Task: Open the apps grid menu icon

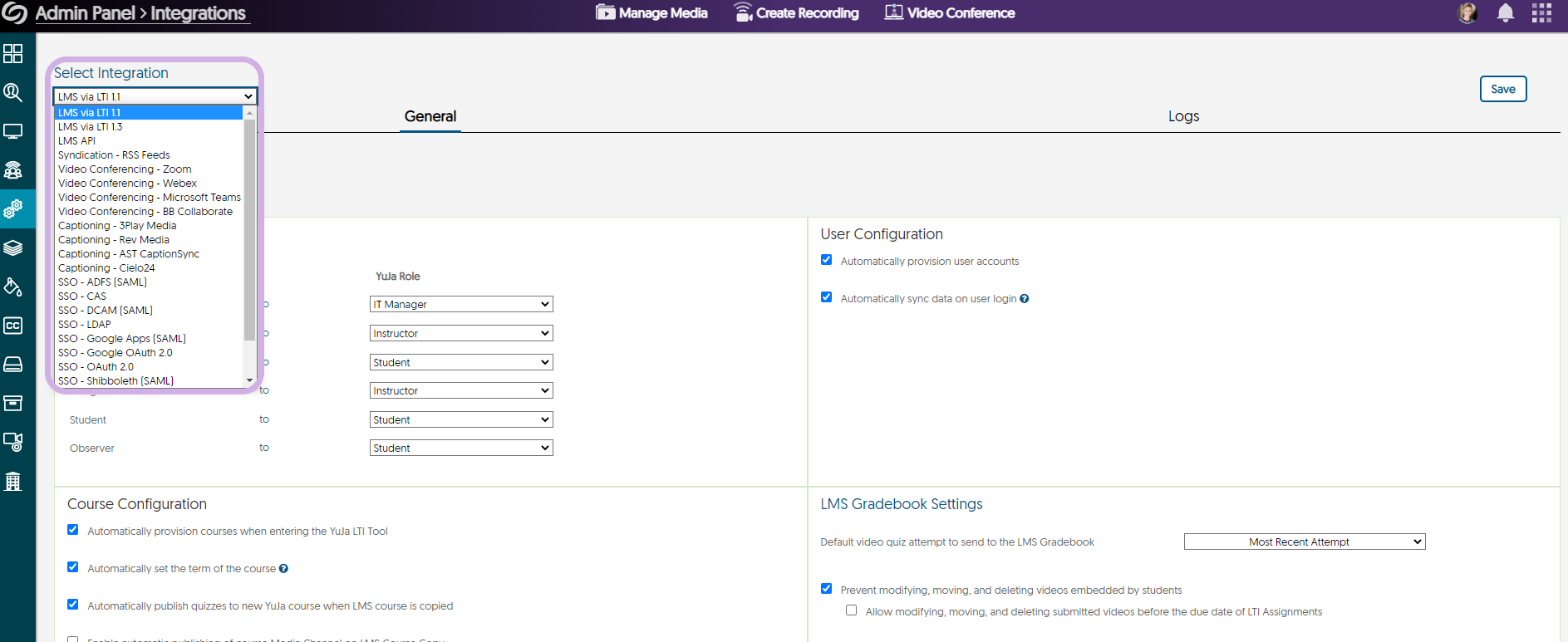Action: pyautogui.click(x=1541, y=13)
